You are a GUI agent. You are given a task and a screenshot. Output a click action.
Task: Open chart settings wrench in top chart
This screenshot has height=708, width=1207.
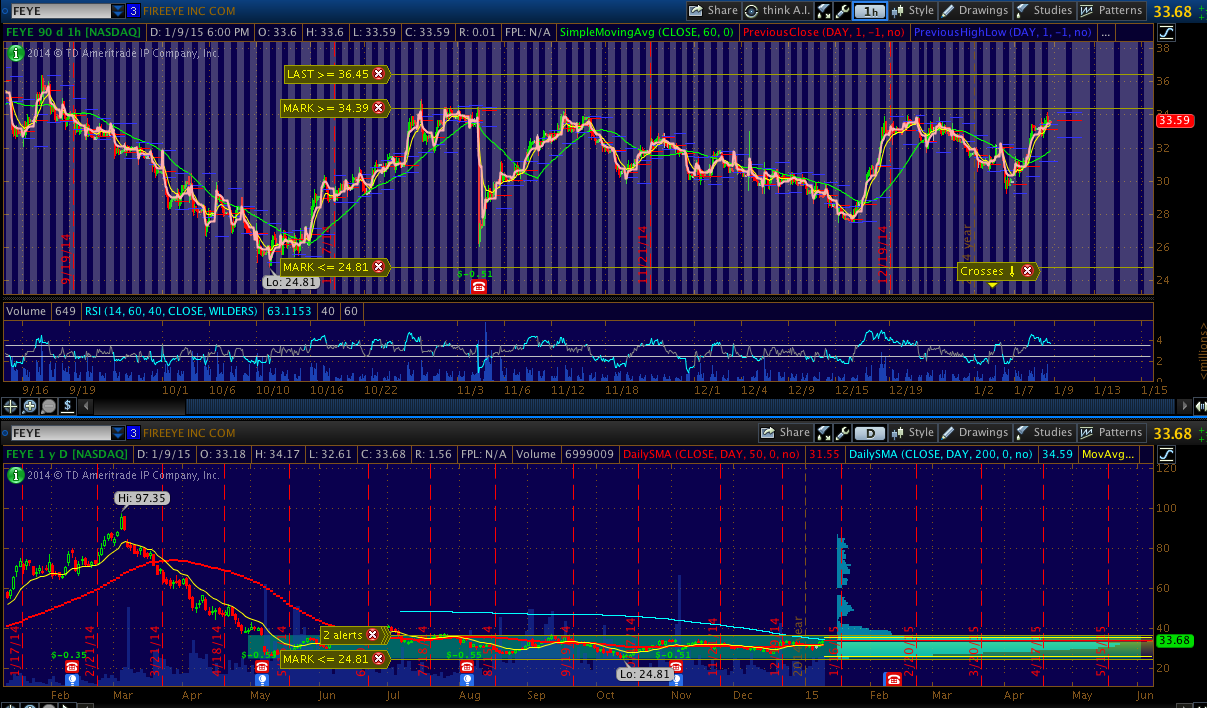click(x=842, y=11)
